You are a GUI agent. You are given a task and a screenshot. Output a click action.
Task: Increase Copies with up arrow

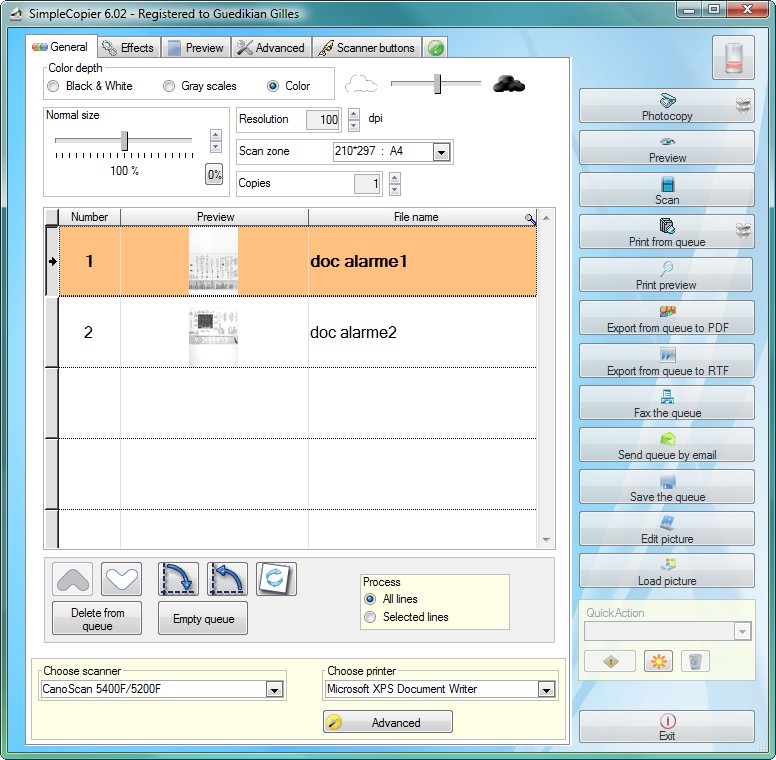pyautogui.click(x=394, y=178)
